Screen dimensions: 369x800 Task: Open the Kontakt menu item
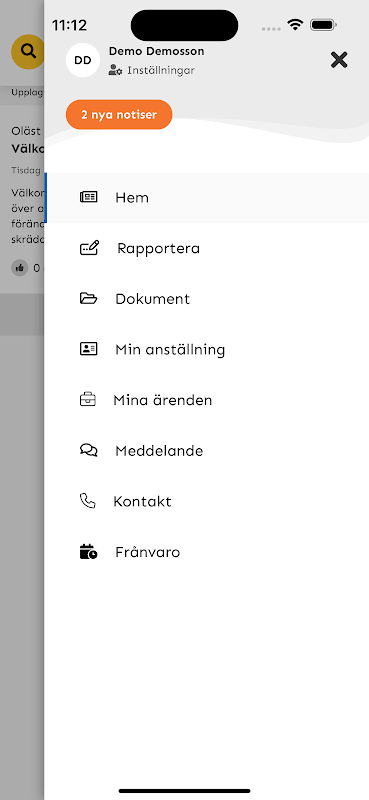(207, 501)
